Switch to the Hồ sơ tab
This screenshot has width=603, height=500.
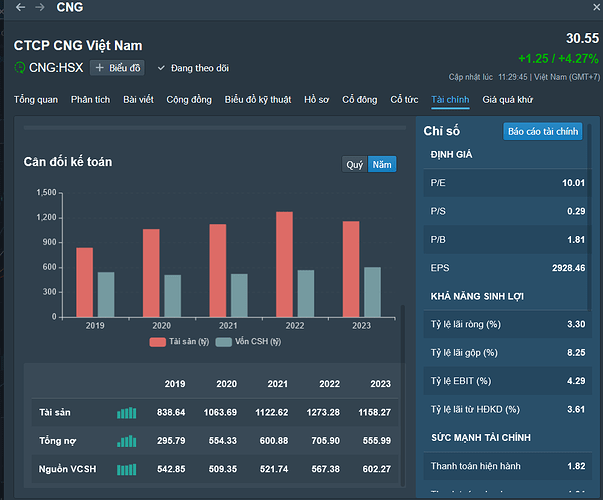(316, 100)
